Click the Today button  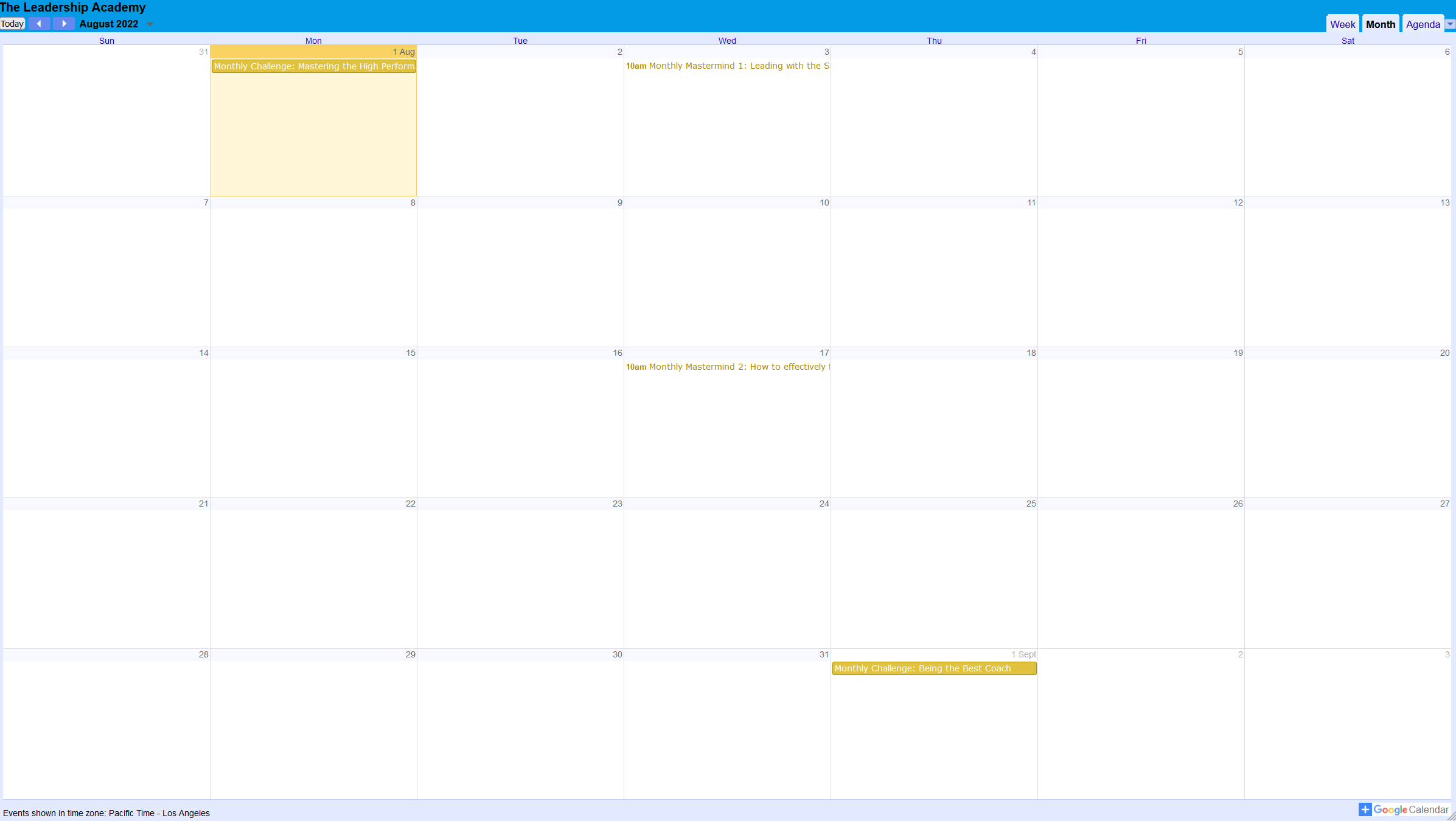pyautogui.click(x=12, y=24)
